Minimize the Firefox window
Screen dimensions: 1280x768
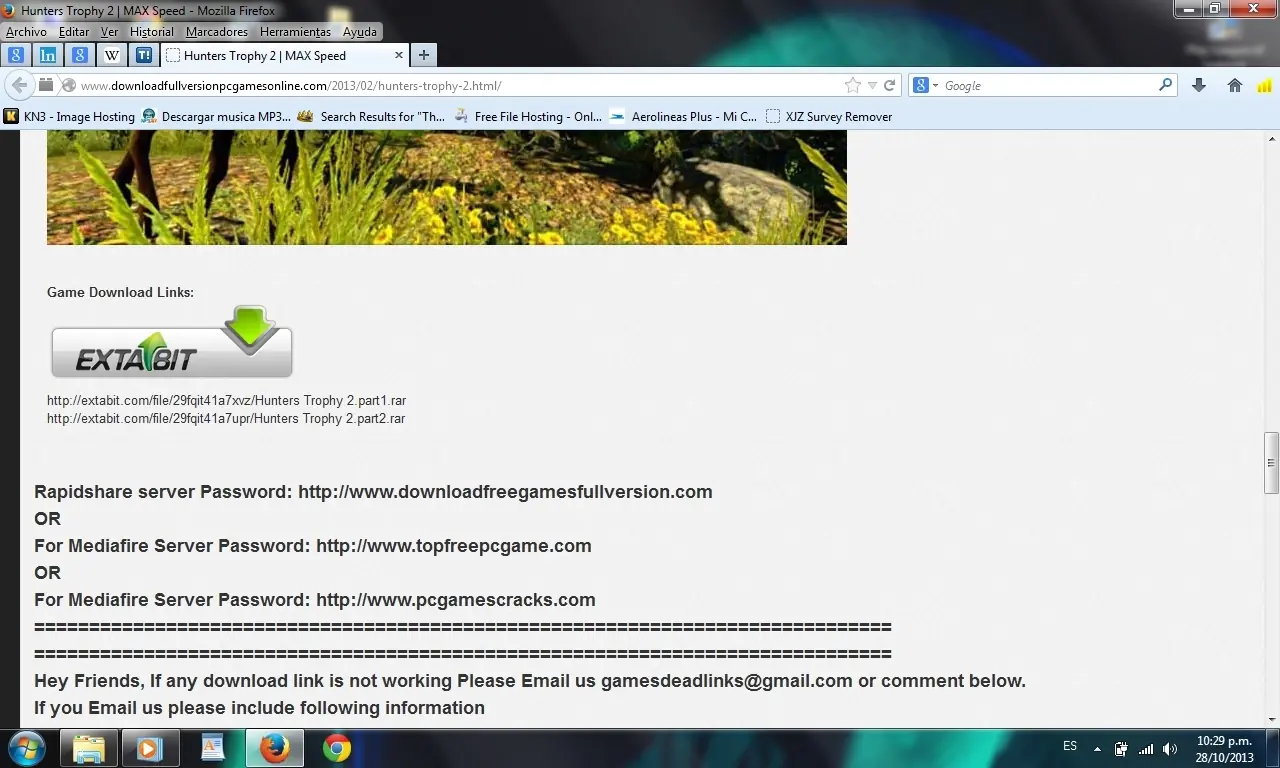click(1190, 8)
